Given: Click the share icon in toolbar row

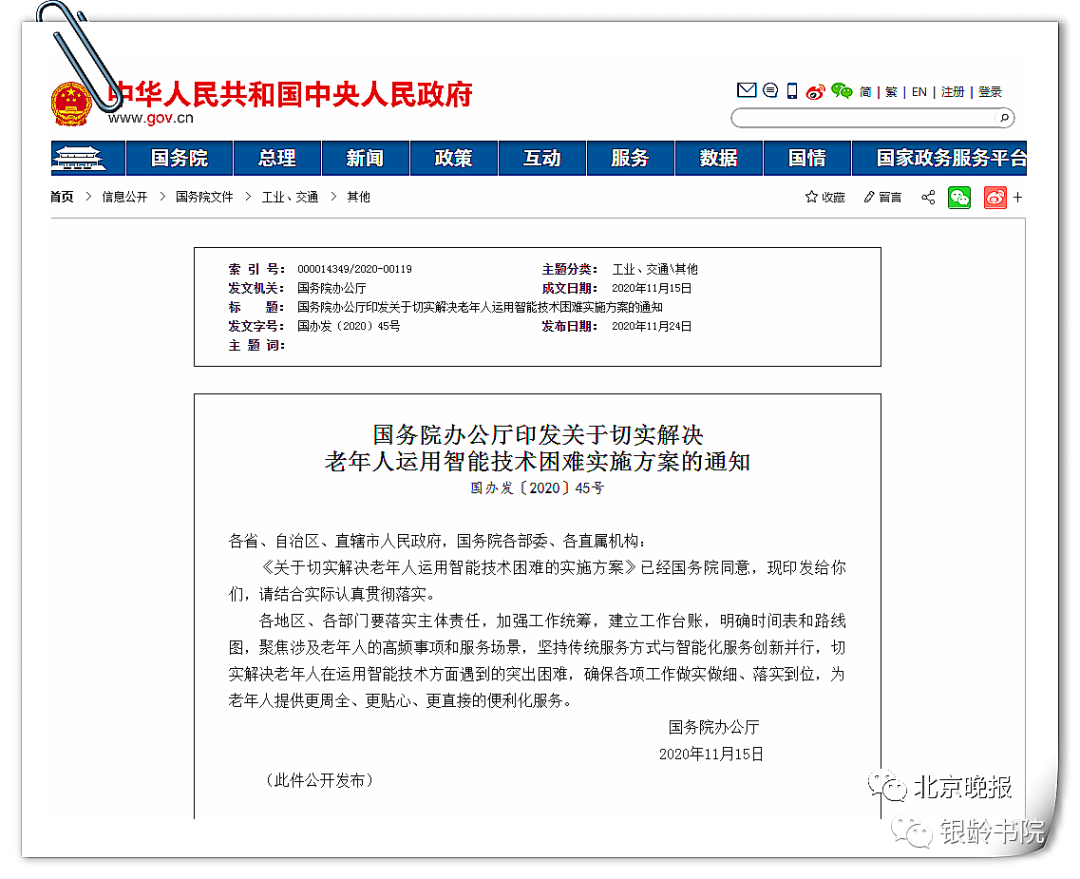Looking at the screenshot, I should 928,198.
